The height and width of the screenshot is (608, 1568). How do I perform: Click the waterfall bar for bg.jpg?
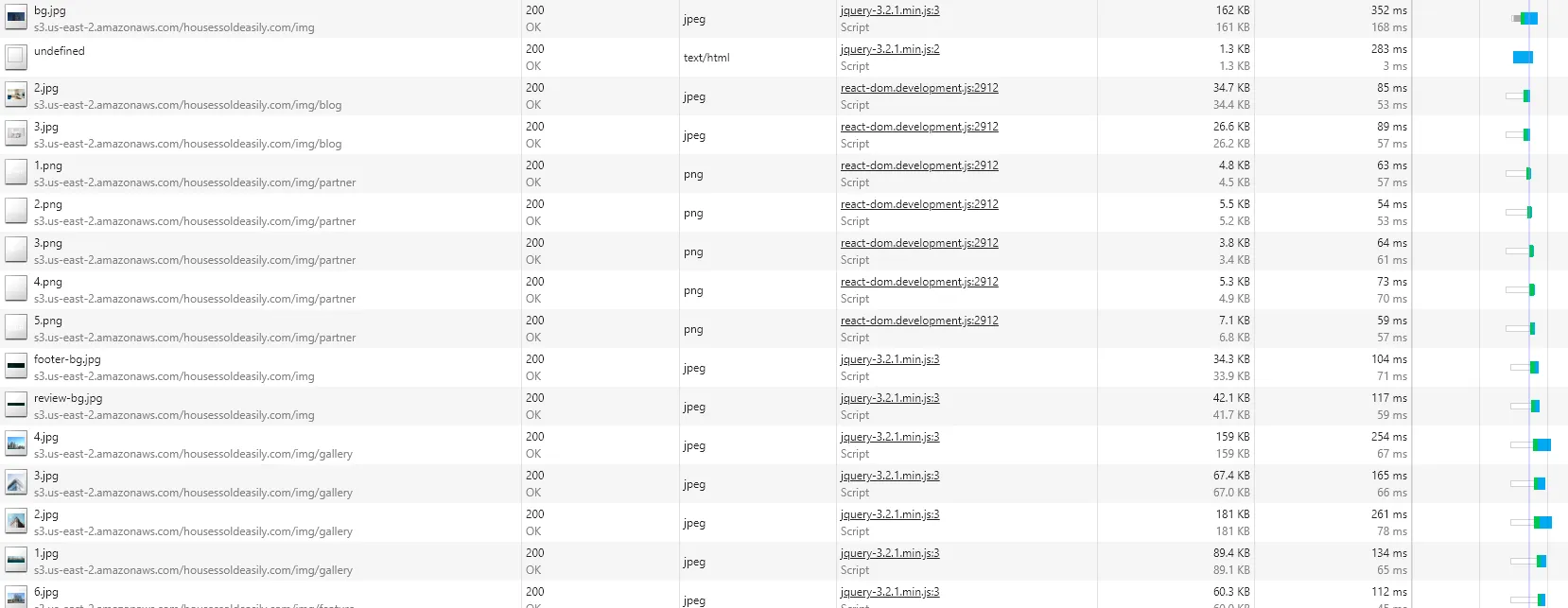tap(1525, 18)
